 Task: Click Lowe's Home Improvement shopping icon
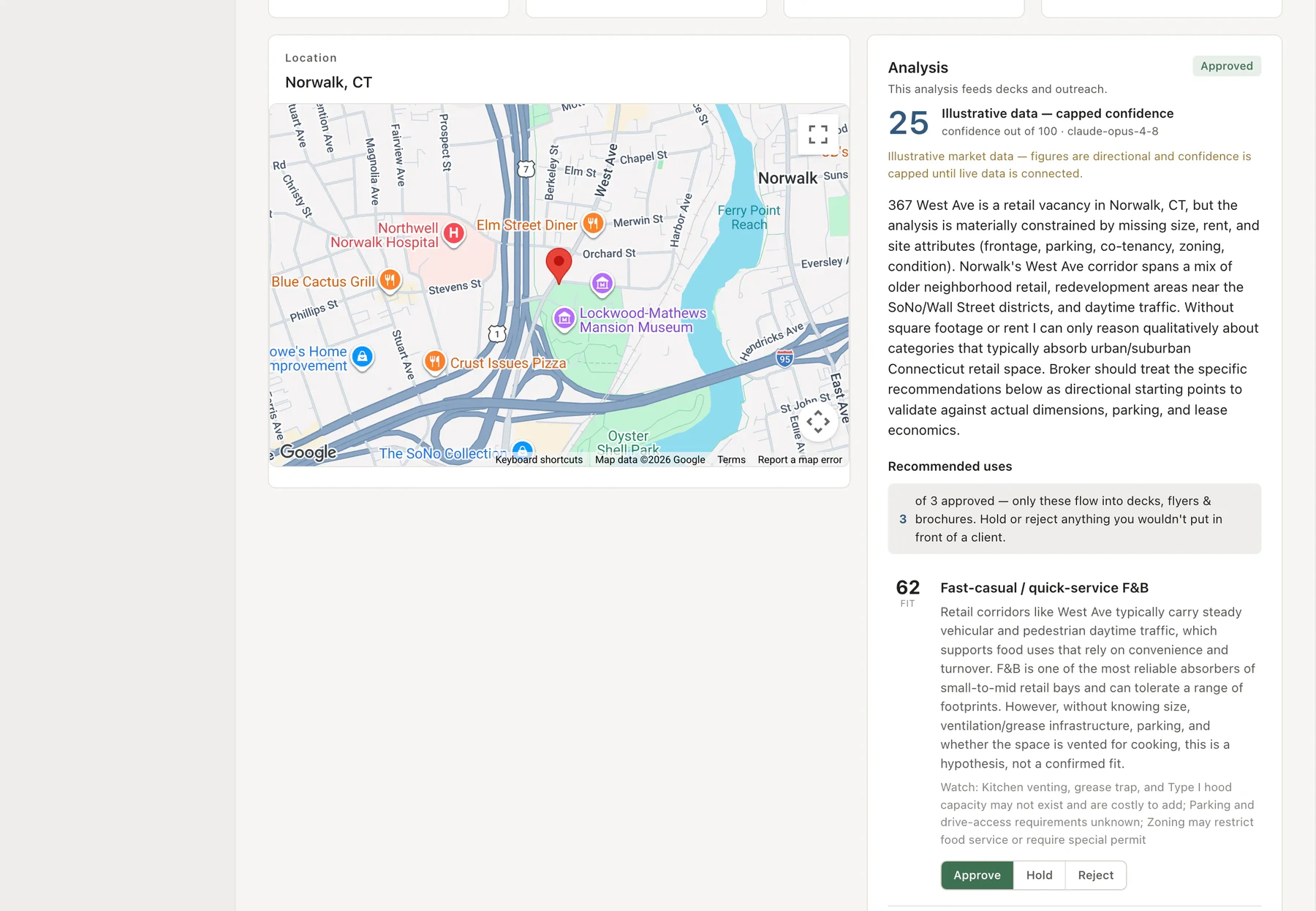pos(362,358)
